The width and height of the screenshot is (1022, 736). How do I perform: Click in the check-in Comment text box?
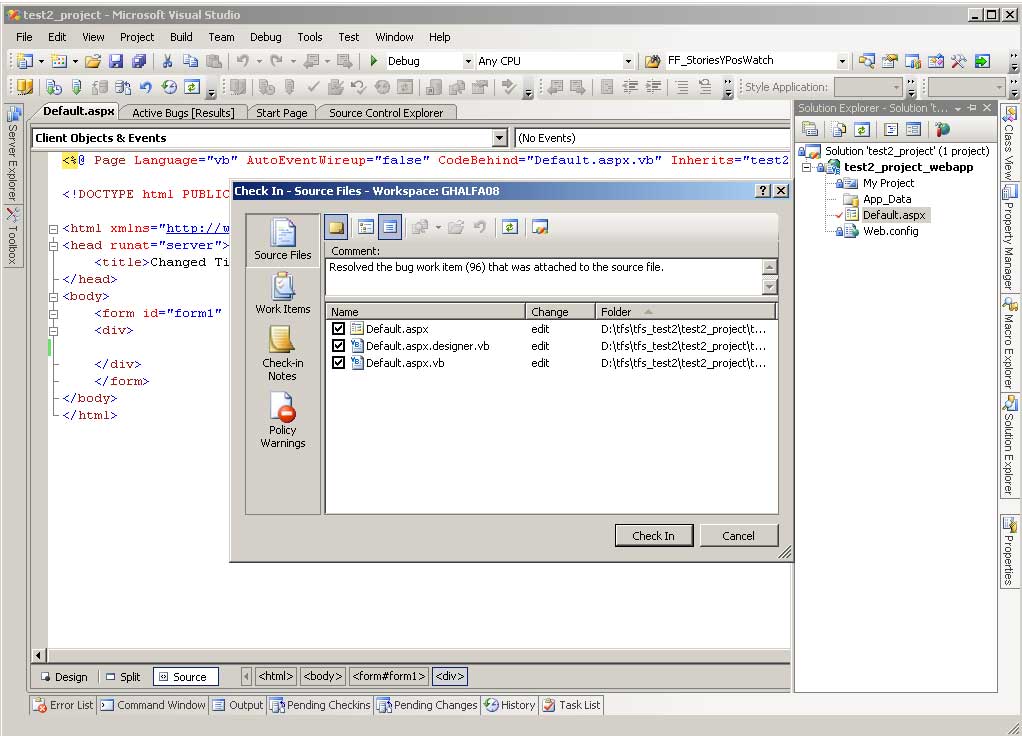(x=542, y=276)
